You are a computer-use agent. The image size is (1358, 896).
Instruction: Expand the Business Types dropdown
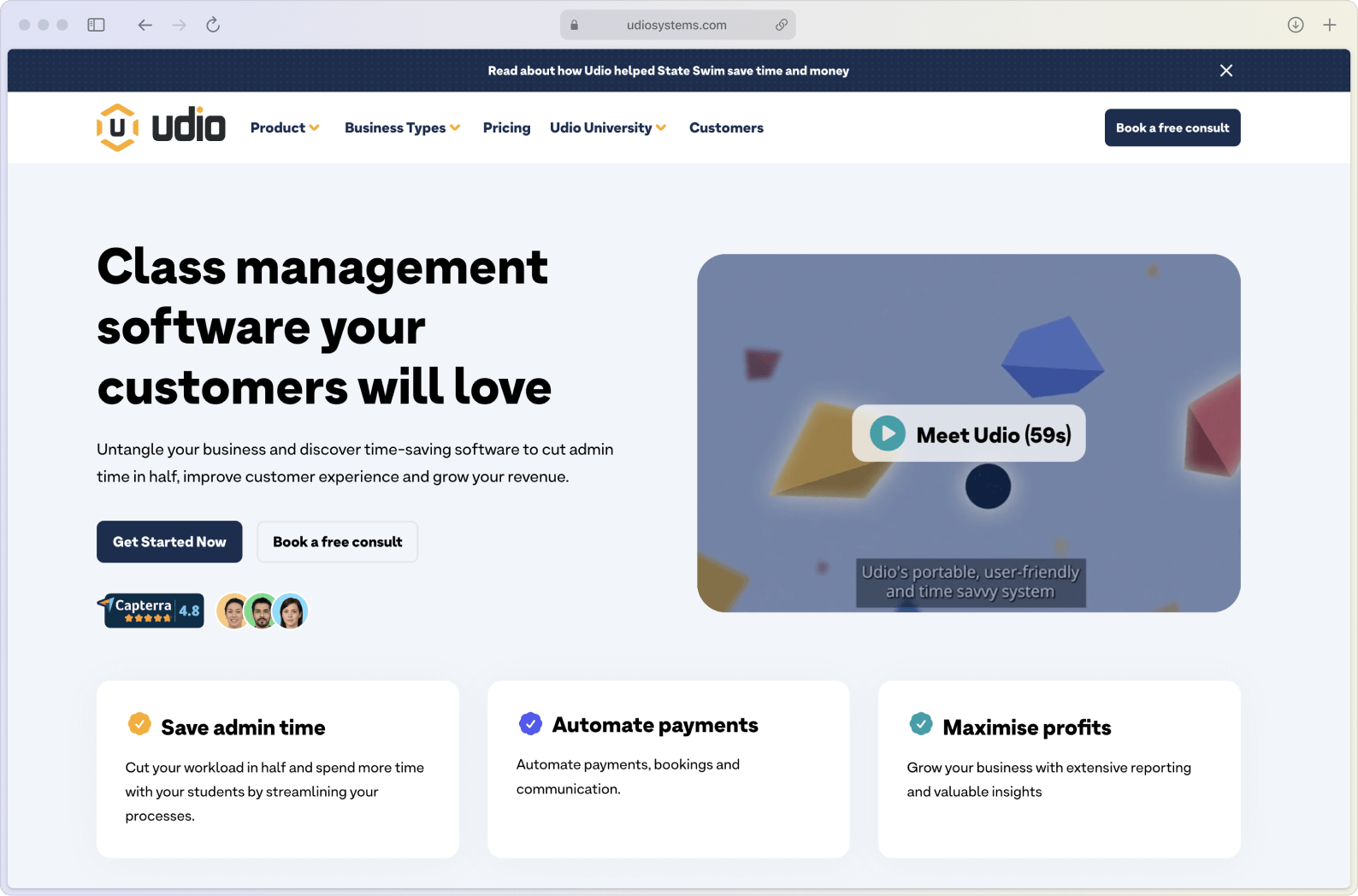click(403, 127)
